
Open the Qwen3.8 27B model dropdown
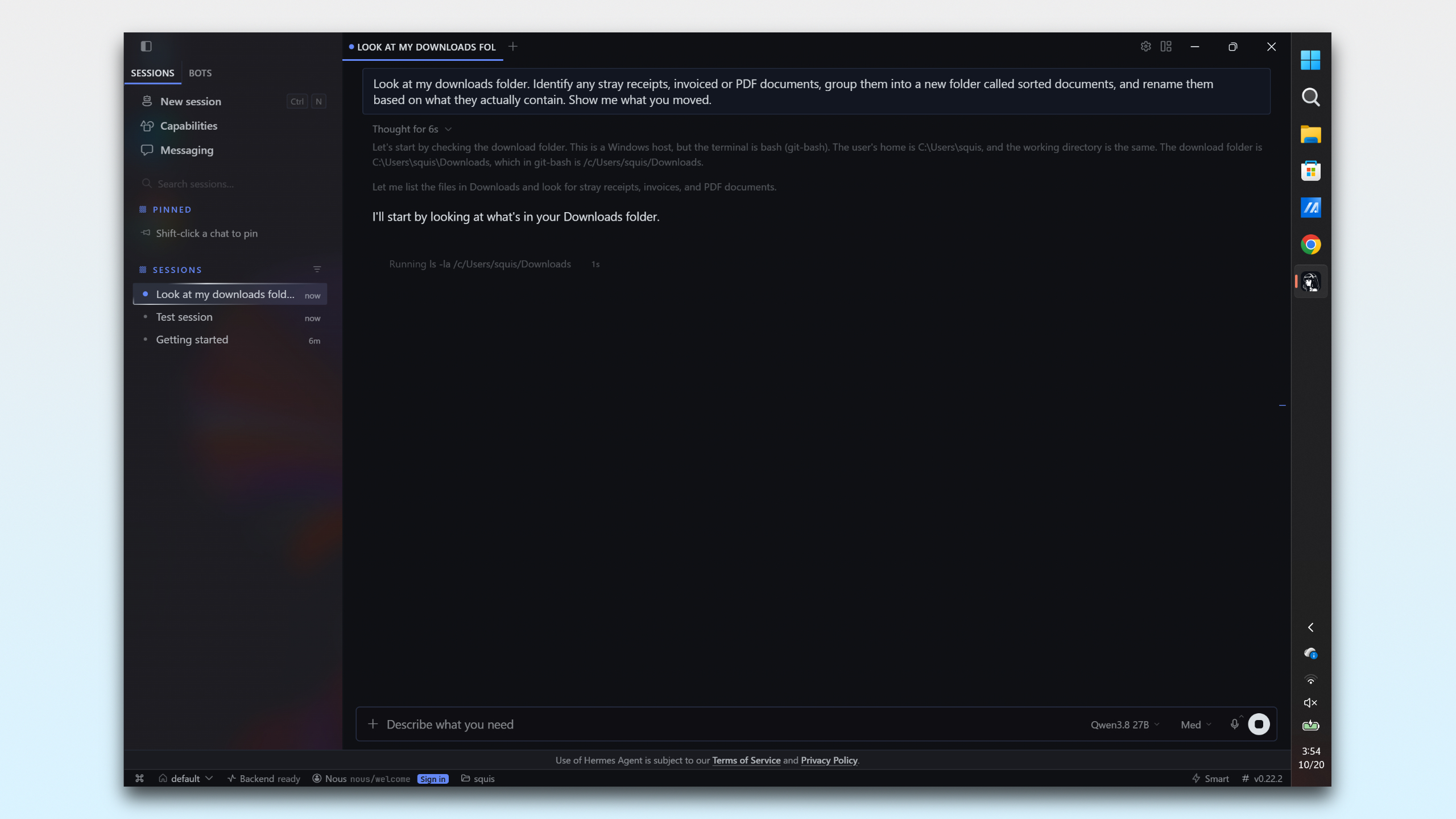point(1125,725)
